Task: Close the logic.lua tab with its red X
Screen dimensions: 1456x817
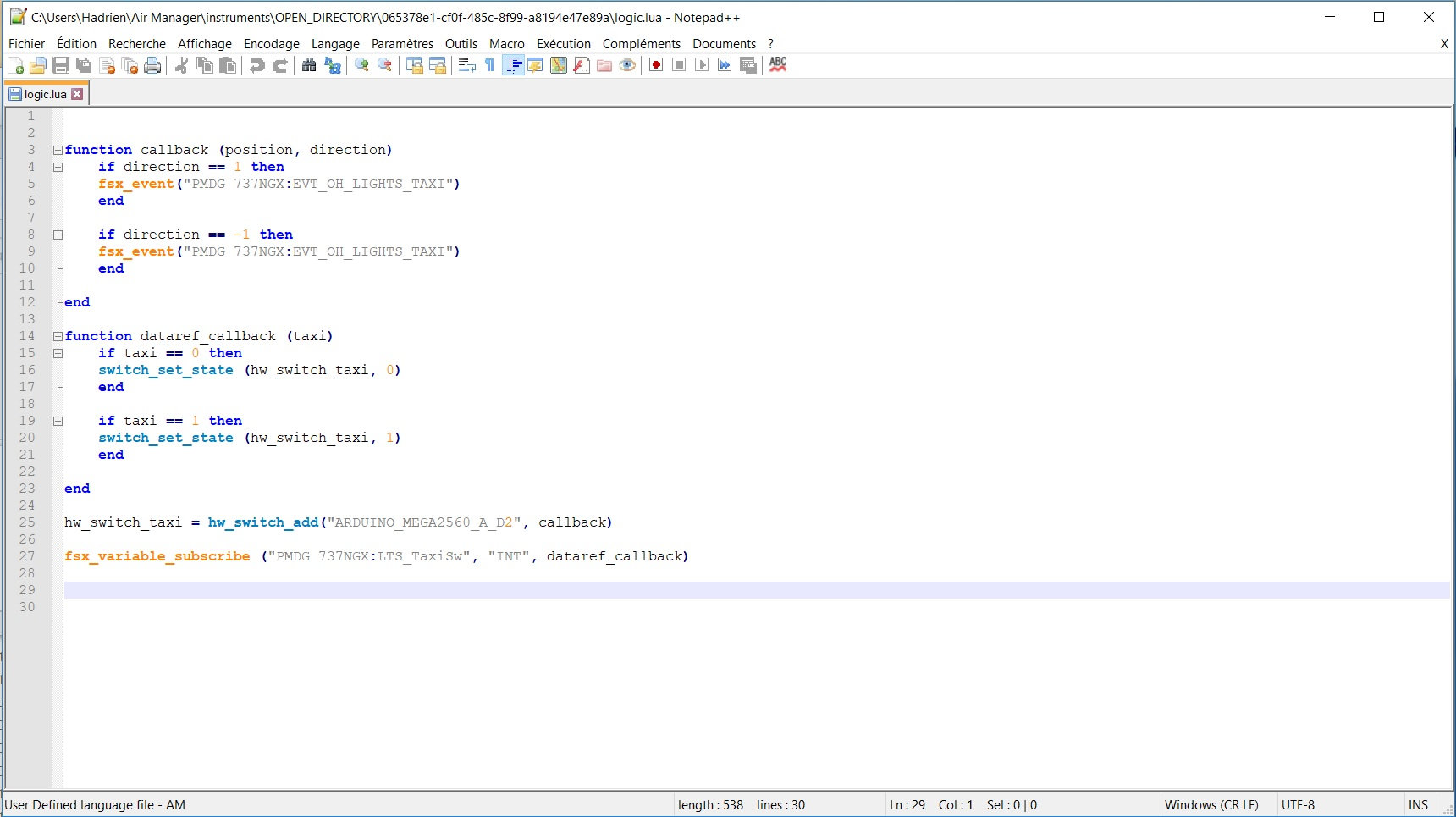Action: [77, 94]
